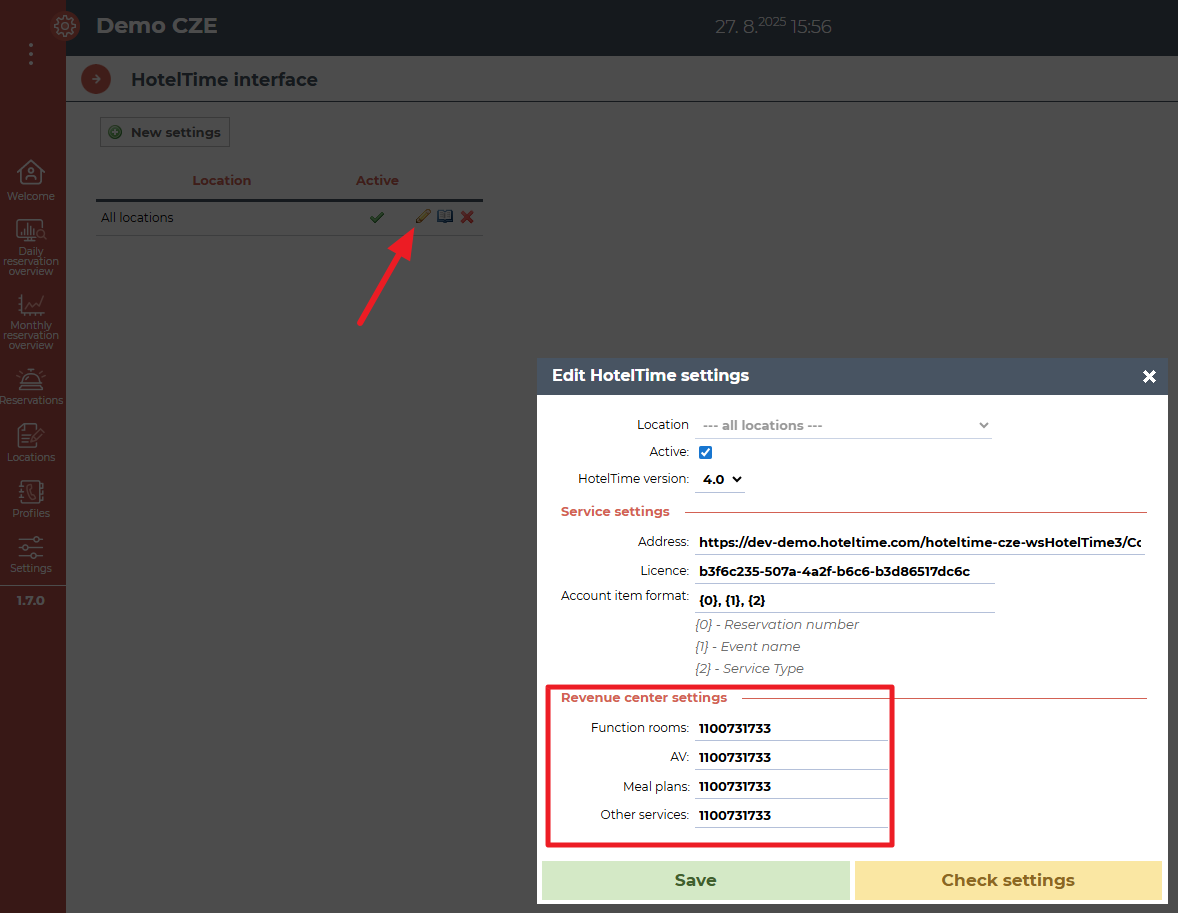Screen dimensions: 1178x913
Task: Click the Function rooms revenue center field
Action: click(791, 728)
